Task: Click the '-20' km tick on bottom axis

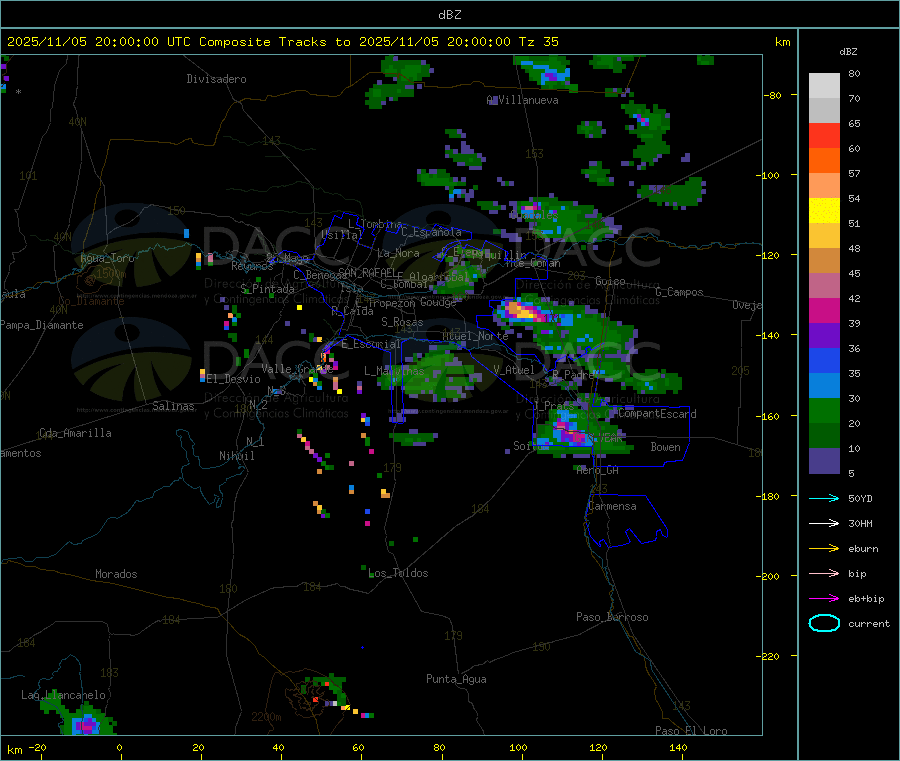Action: pyautogui.click(x=37, y=747)
